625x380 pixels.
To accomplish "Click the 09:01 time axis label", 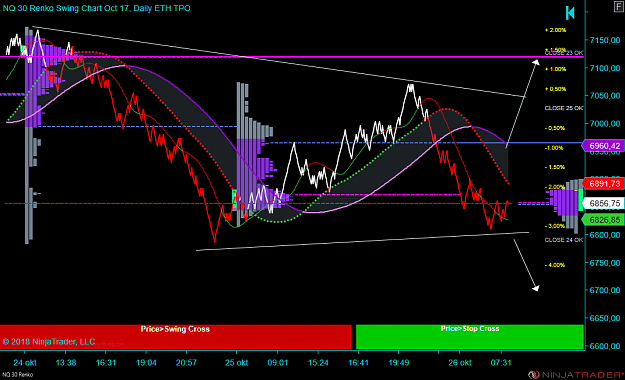I will [277, 363].
